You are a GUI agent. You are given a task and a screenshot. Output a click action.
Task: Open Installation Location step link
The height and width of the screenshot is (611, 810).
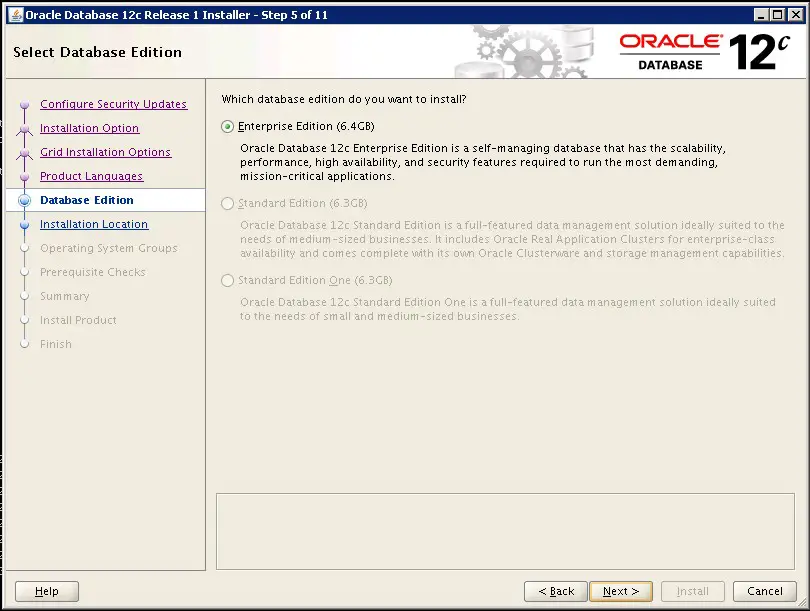click(94, 224)
